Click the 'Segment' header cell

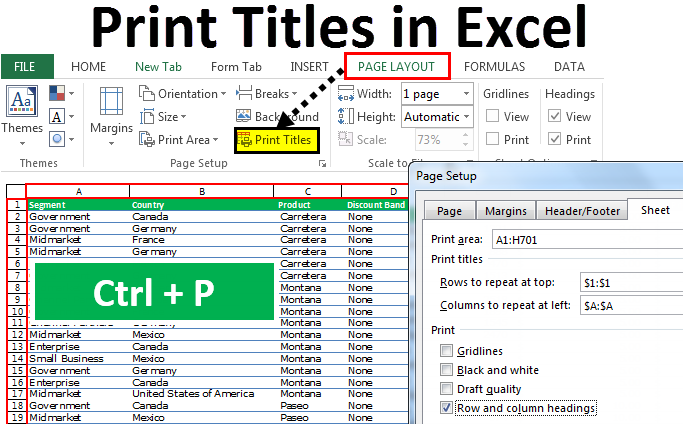(x=78, y=205)
